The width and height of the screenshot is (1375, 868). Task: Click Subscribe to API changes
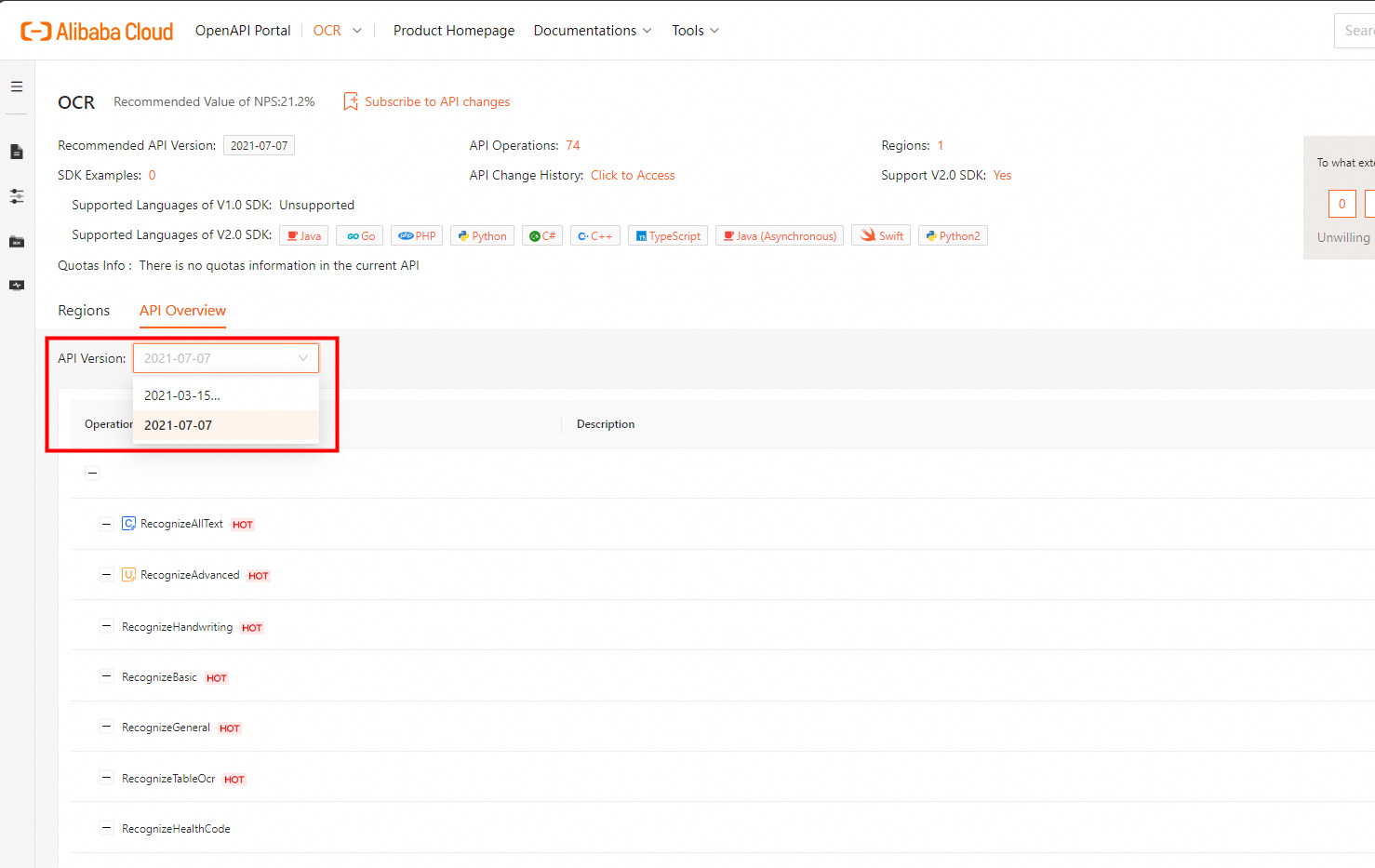[x=437, y=101]
